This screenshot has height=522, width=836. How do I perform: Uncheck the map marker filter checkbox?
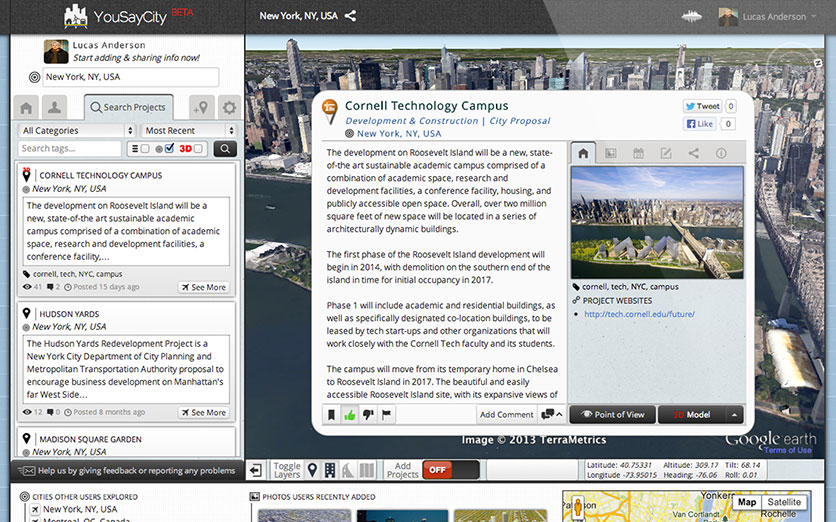[170, 148]
